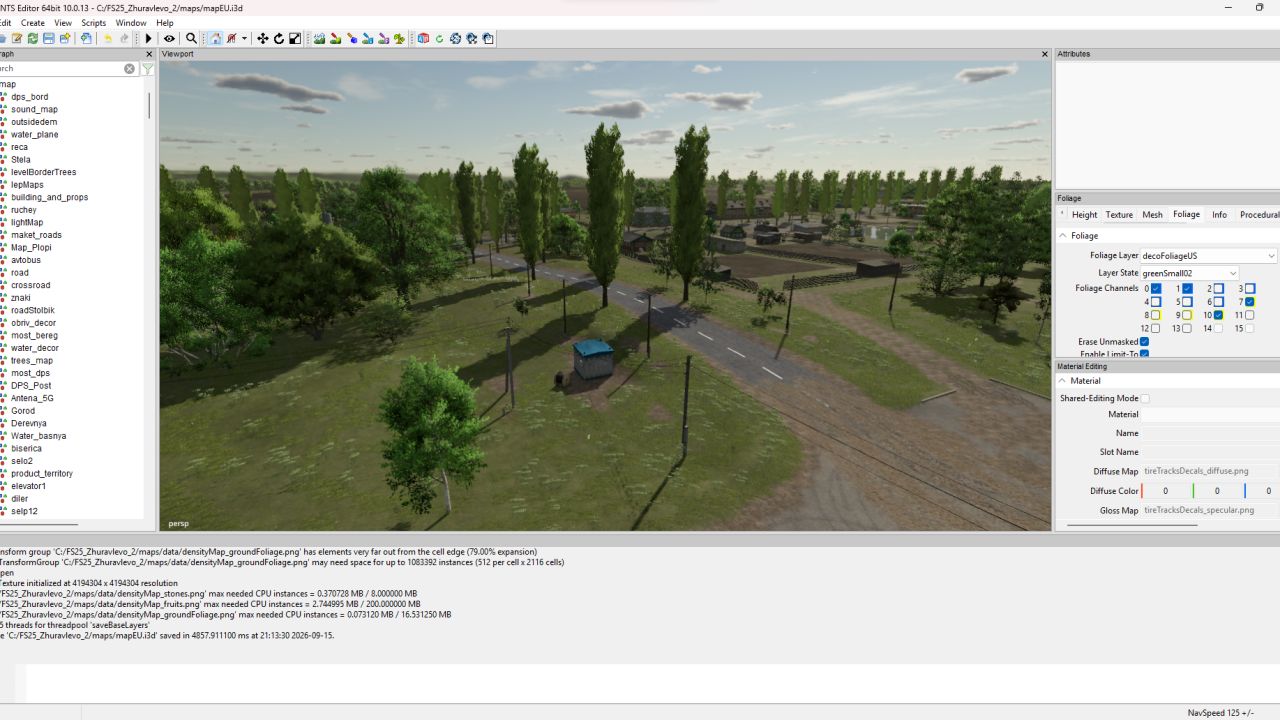Click the highlighted house icon in the toolbar
The image size is (1280, 720).
click(x=215, y=39)
